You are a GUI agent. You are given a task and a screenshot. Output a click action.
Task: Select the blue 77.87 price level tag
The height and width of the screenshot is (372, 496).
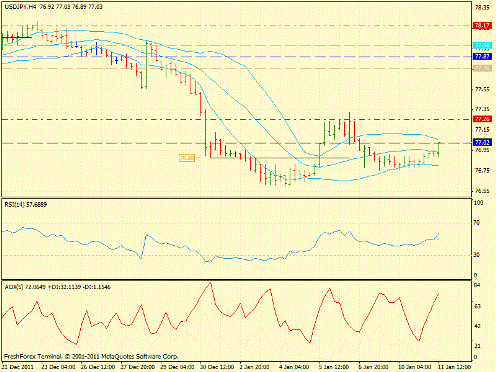pyautogui.click(x=482, y=56)
